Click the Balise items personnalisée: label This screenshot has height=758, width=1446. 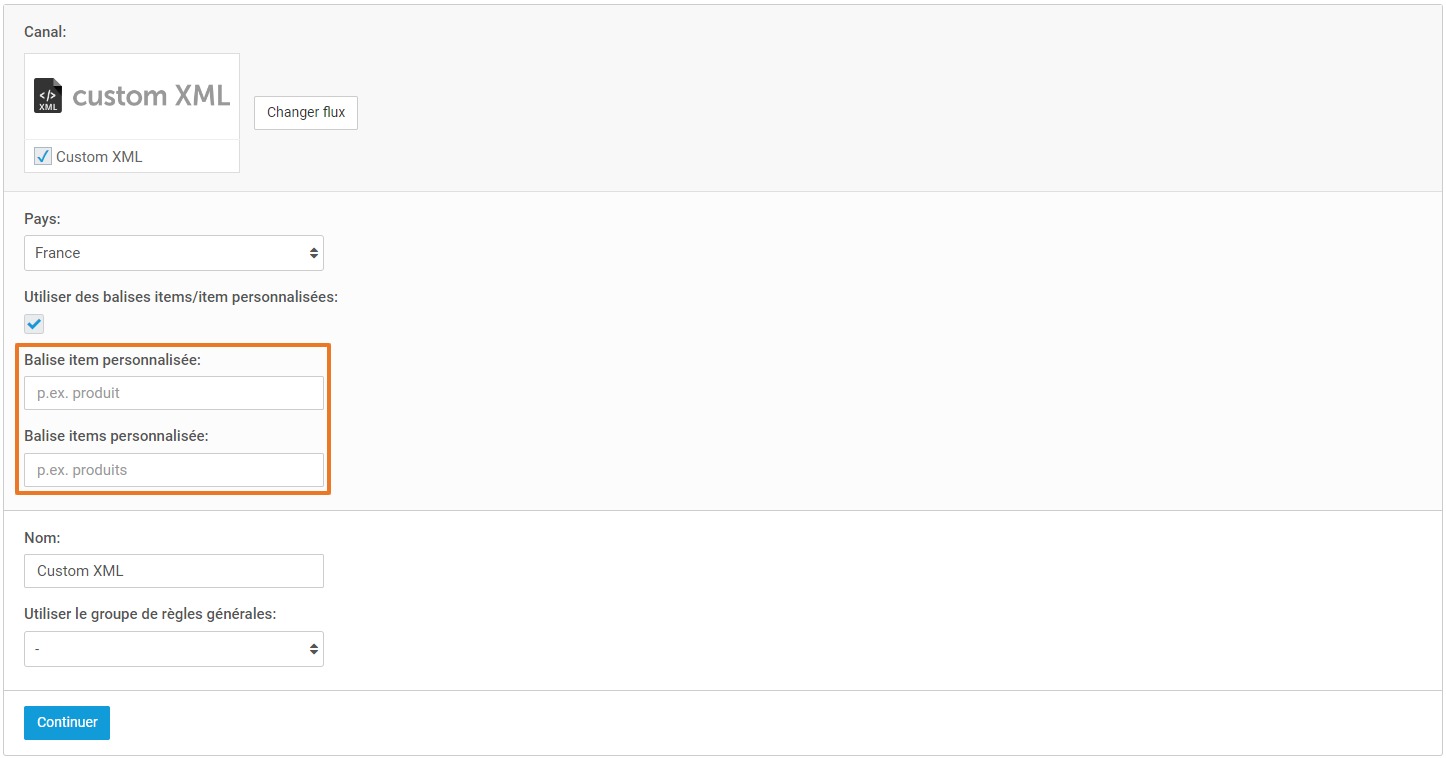pyautogui.click(x=116, y=436)
